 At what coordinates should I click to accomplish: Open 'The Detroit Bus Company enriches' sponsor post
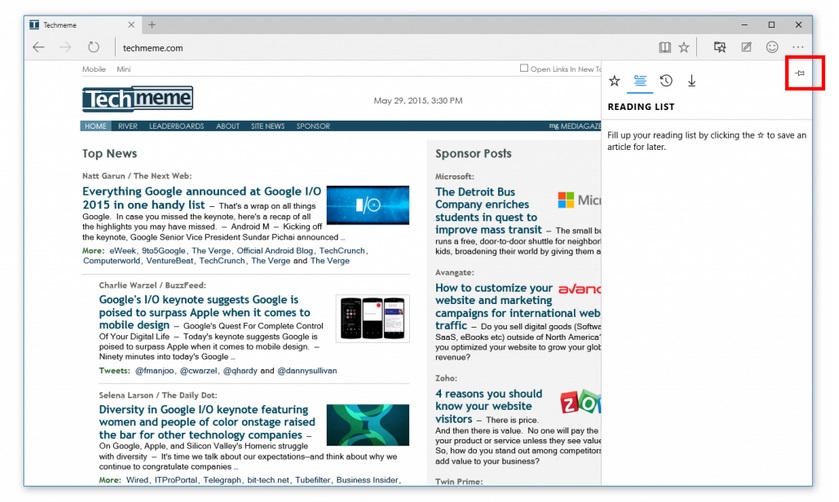click(488, 211)
